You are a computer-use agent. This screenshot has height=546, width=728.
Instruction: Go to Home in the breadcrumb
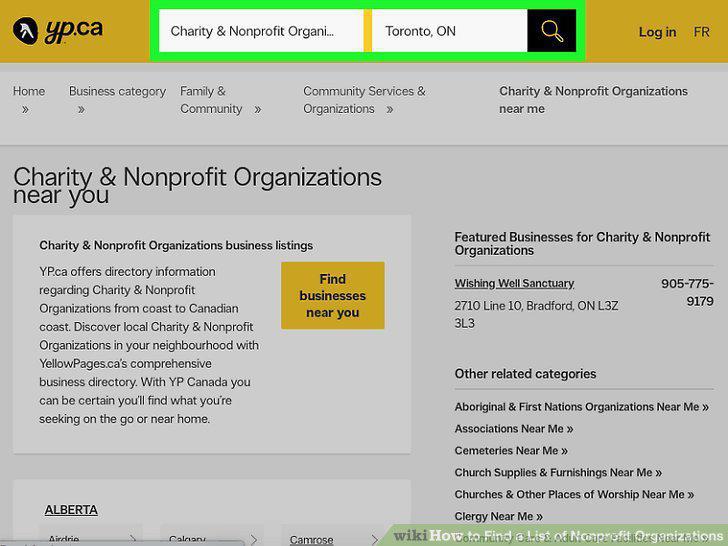(x=29, y=91)
